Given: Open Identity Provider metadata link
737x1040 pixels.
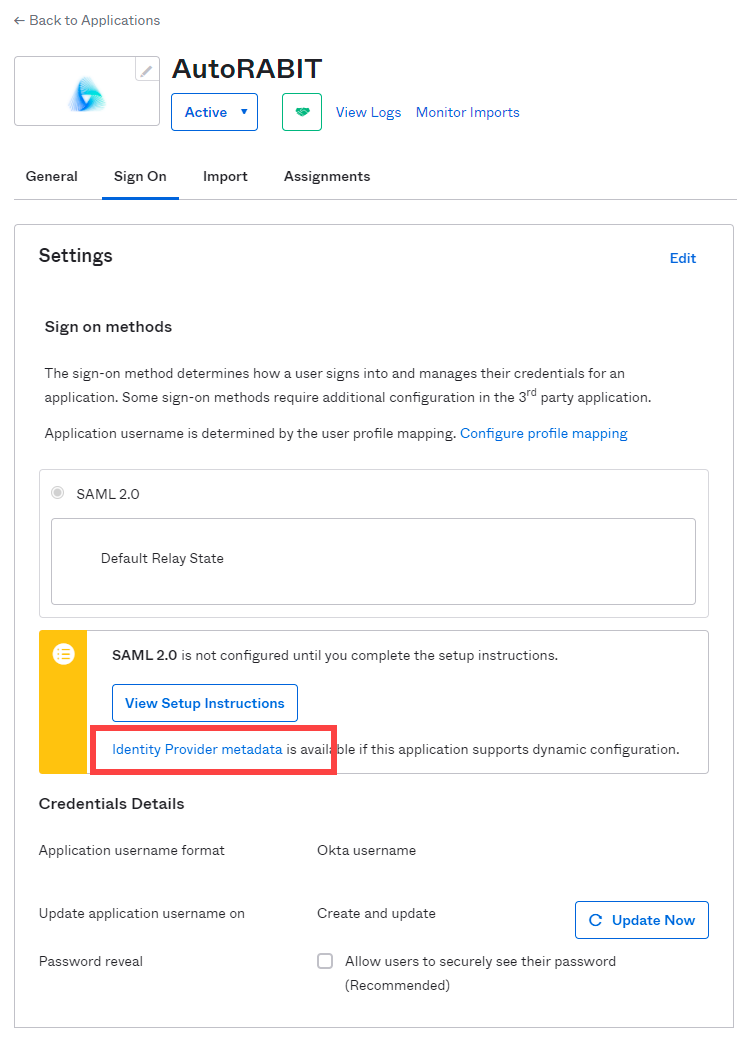Looking at the screenshot, I should click(197, 749).
